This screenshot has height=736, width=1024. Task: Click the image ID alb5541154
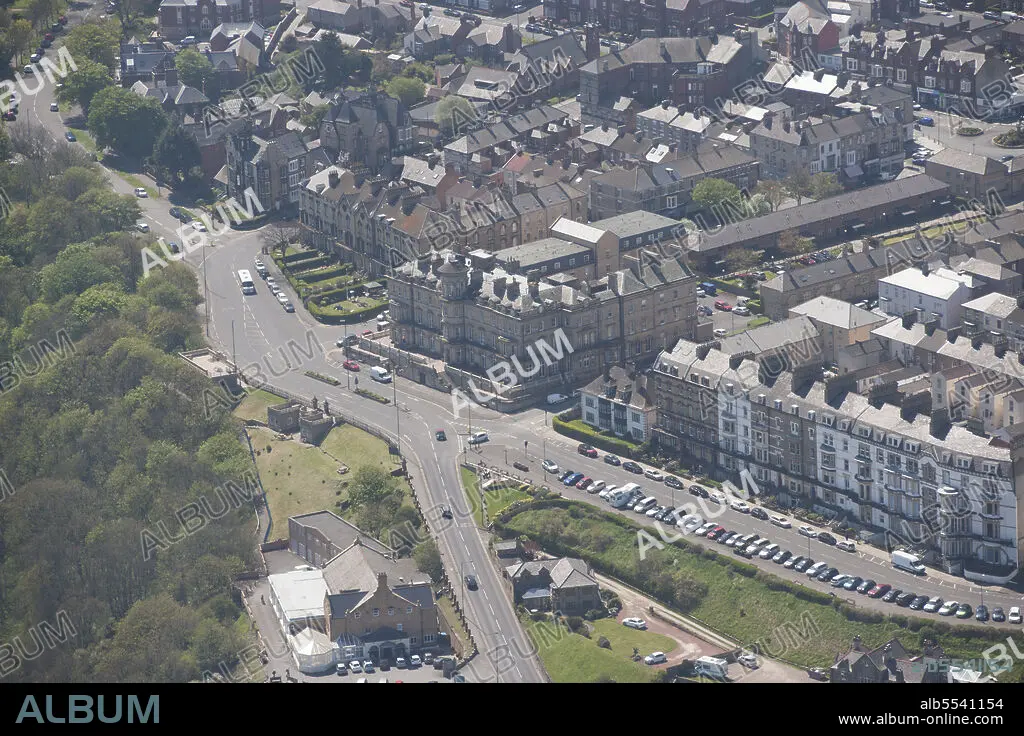tap(961, 704)
